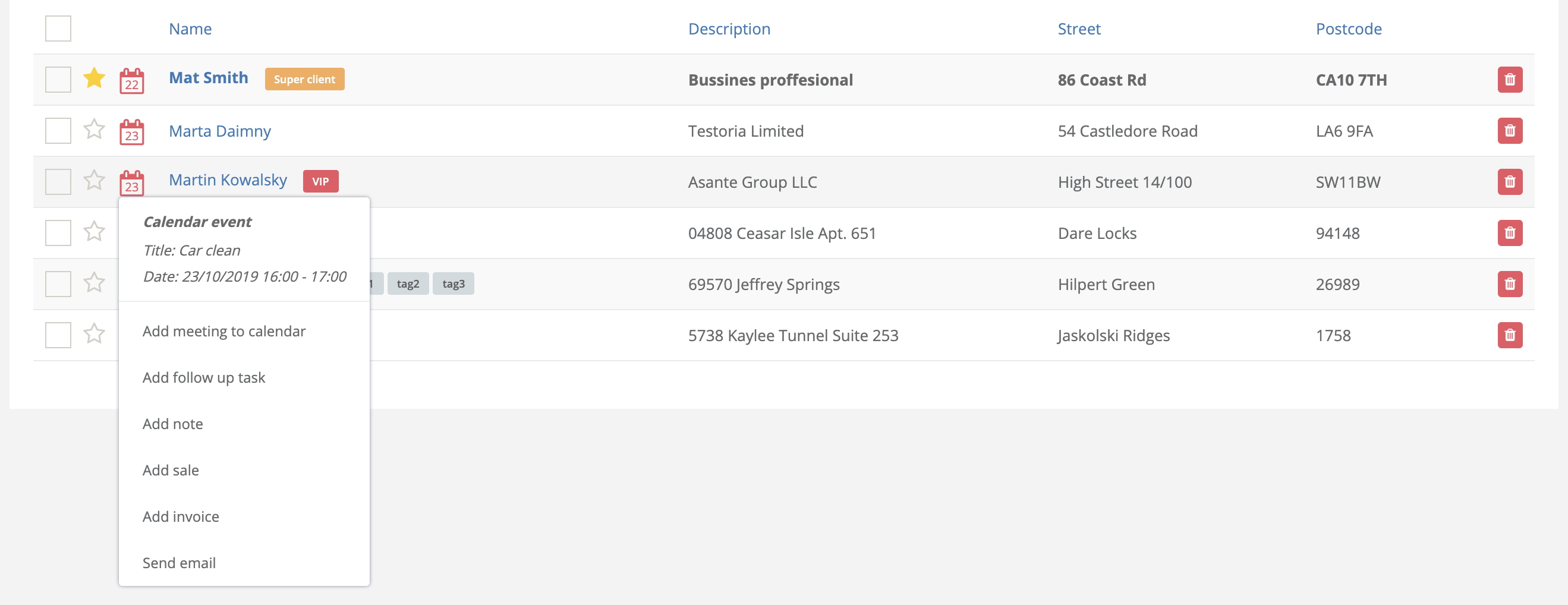This screenshot has height=605, width=1568.
Task: Click the Date 23/10/2019 line
Action: click(x=245, y=276)
